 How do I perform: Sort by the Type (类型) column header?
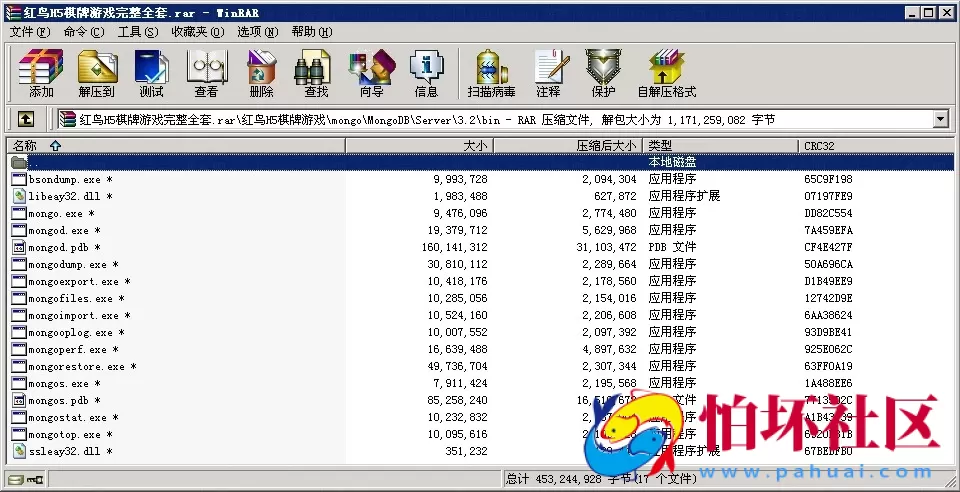tap(721, 146)
